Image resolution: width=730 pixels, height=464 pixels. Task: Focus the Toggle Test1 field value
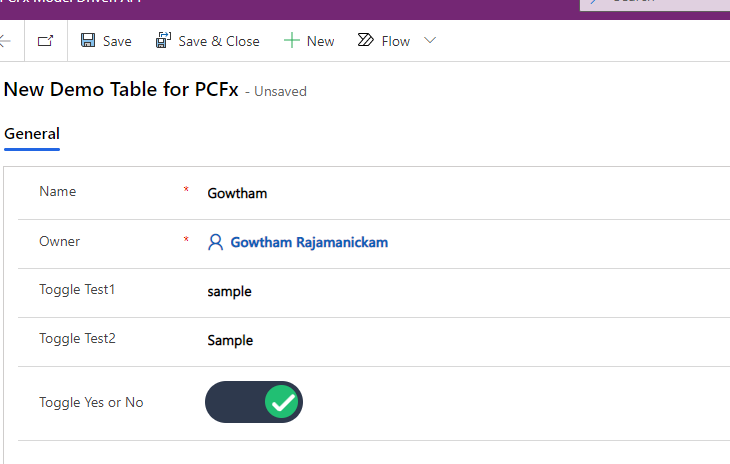[229, 291]
